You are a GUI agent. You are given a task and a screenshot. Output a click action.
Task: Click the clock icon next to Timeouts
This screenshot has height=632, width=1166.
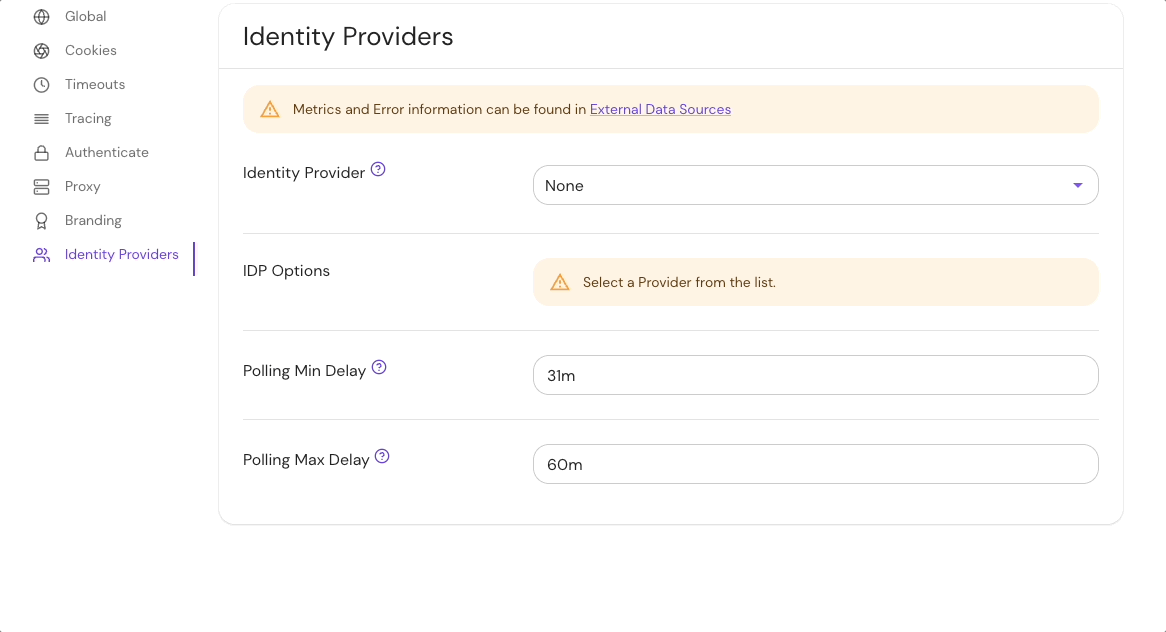coord(41,84)
